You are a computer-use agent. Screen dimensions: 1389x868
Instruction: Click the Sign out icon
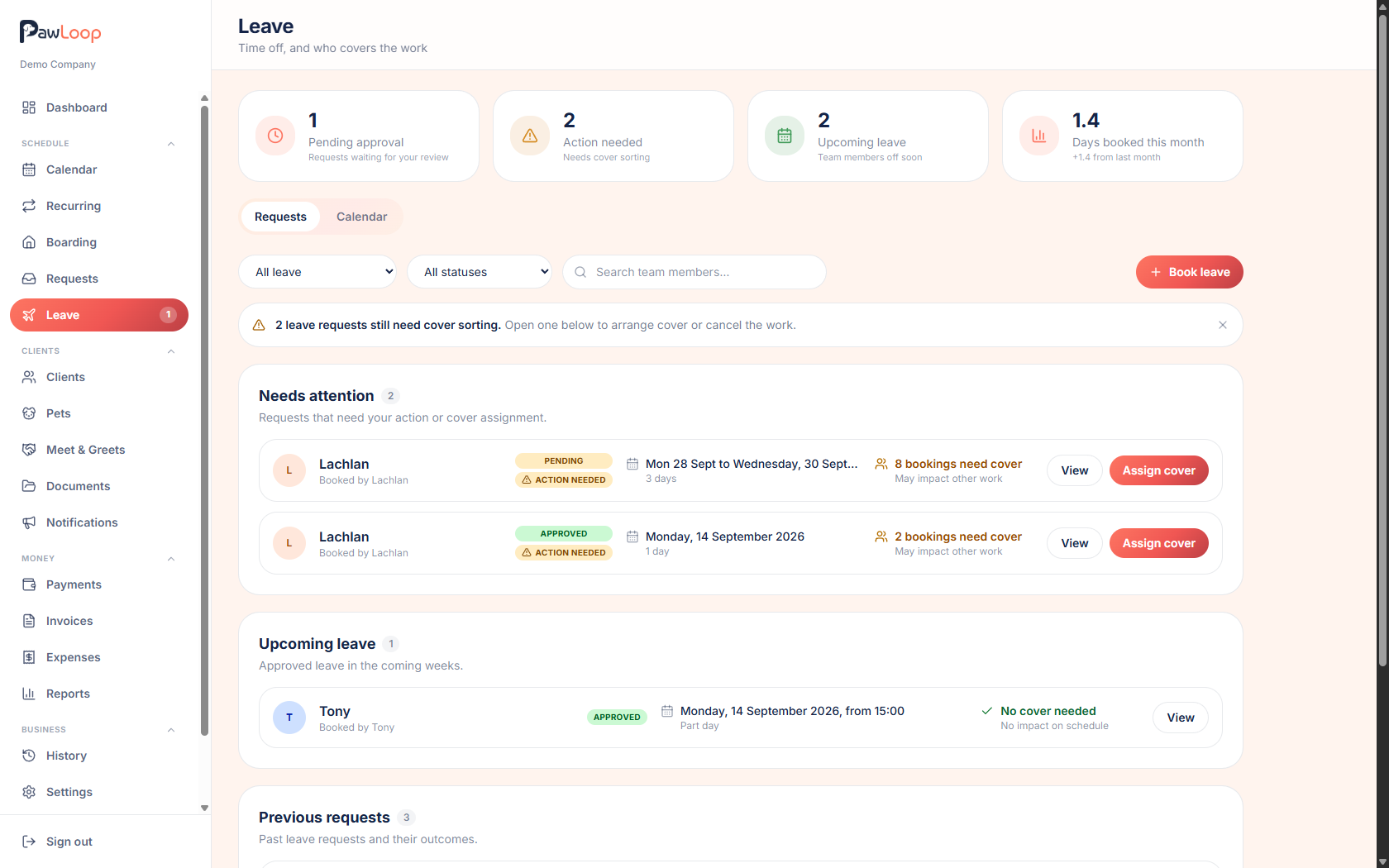[29, 842]
